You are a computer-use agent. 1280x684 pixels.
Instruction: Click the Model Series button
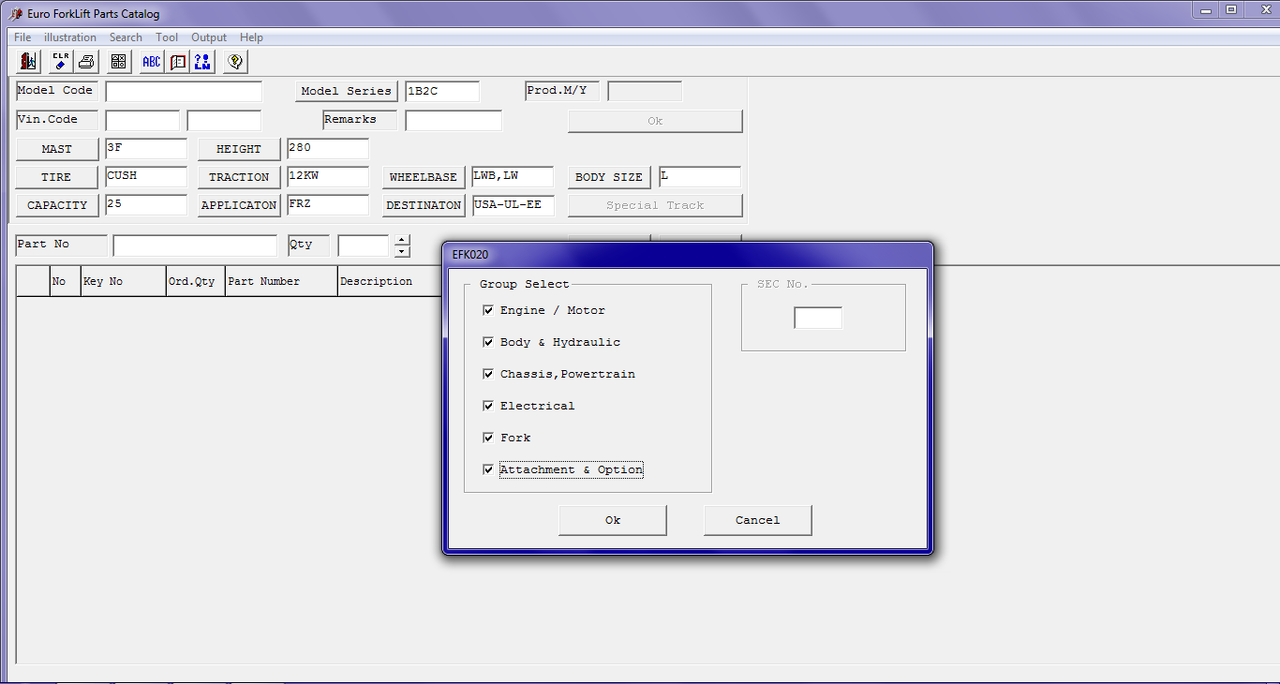(346, 91)
